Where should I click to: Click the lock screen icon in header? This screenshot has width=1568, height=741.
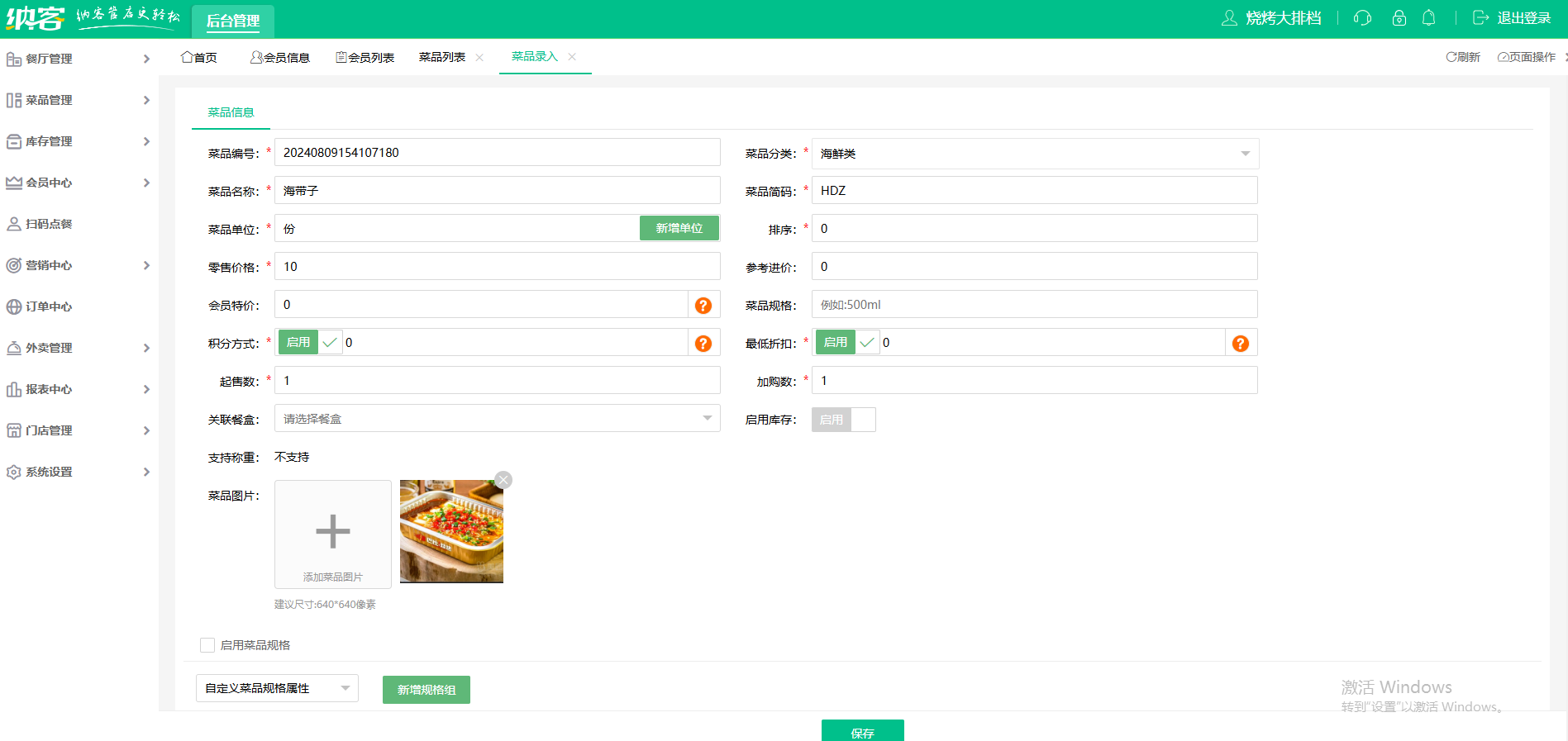(1399, 18)
